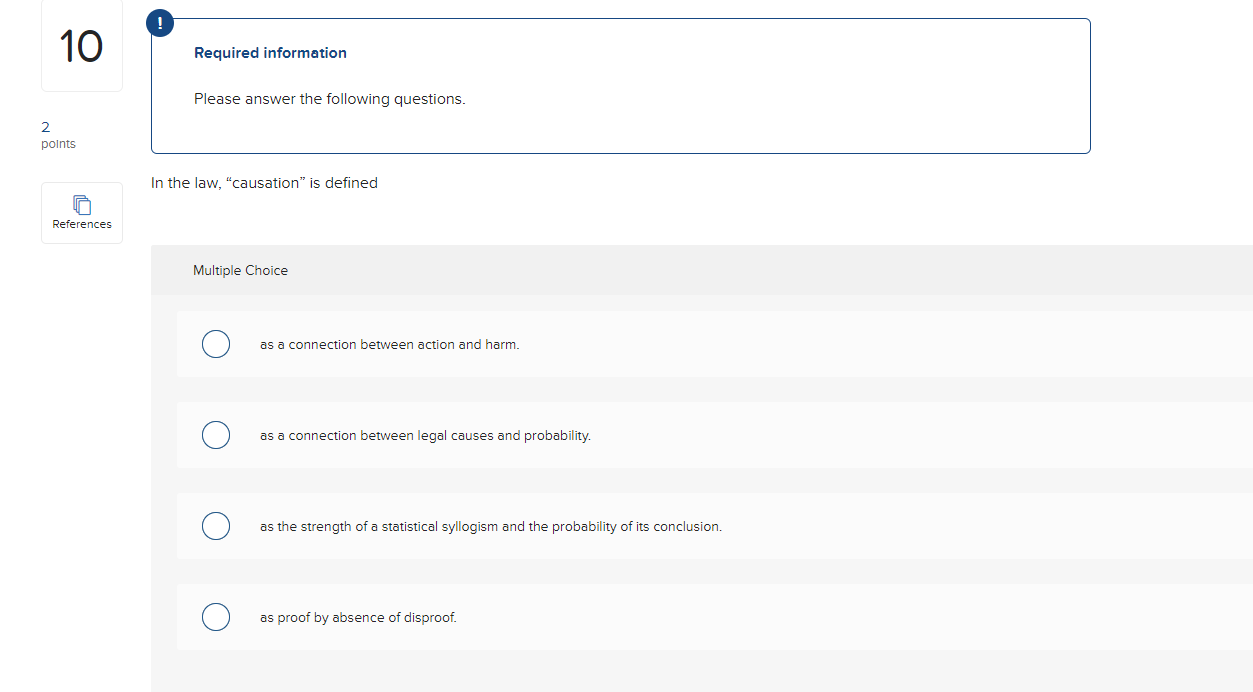Select radio for 'legal causes and probability'
1253x692 pixels.
coord(216,435)
